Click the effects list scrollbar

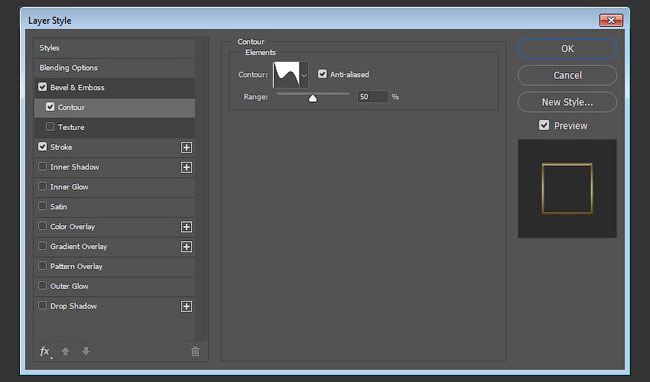click(x=202, y=190)
